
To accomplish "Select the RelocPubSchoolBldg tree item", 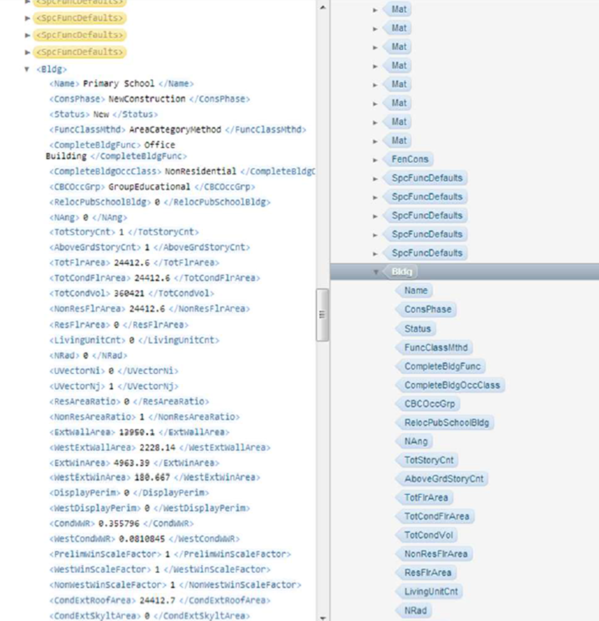I will pyautogui.click(x=446, y=423).
